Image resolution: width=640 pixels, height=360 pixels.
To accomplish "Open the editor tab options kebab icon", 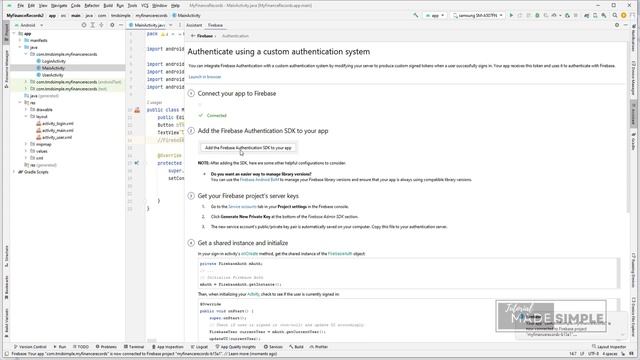I will [180, 25].
